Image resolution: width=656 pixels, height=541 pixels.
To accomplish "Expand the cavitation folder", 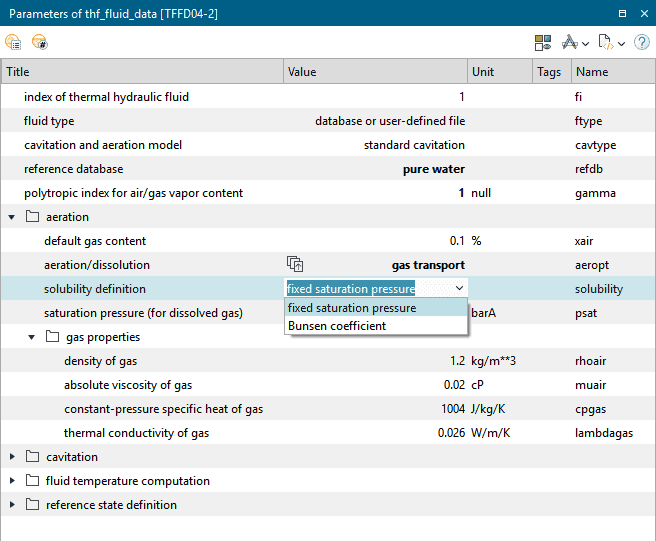I will click(x=11, y=457).
